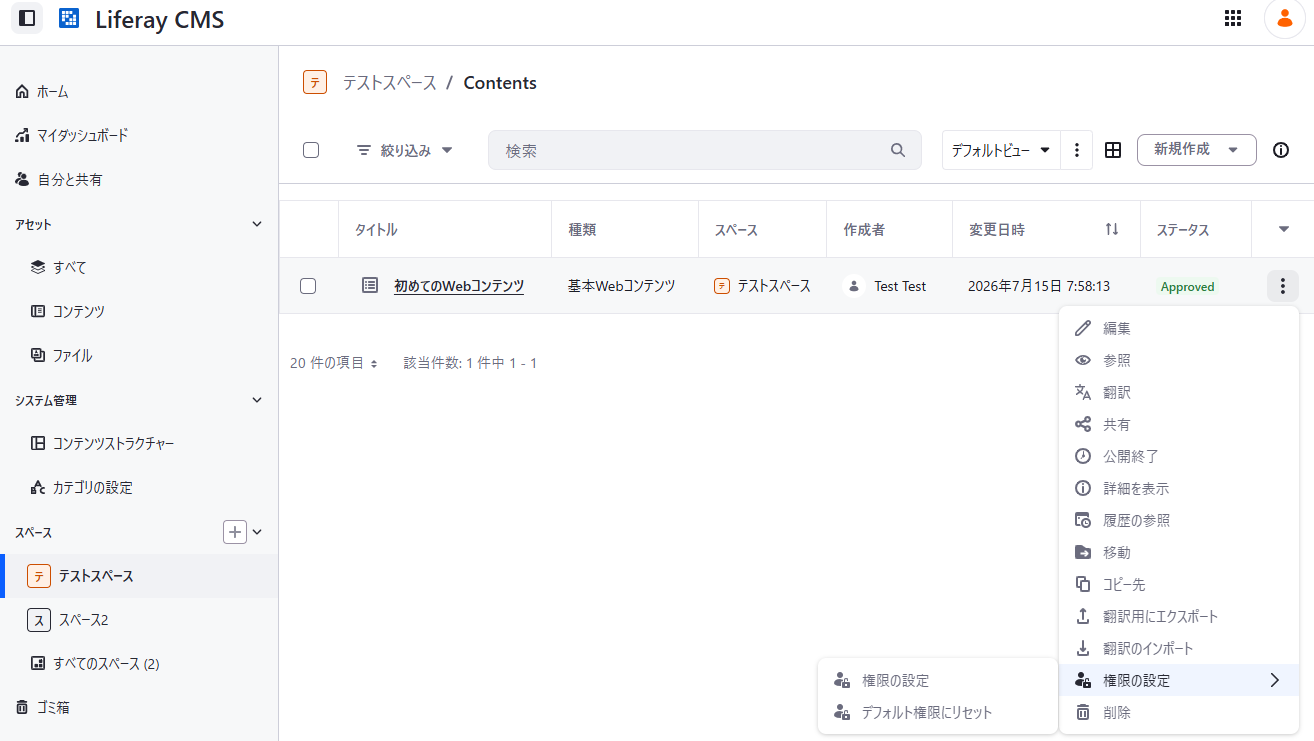1314x741 pixels.
Task: Collapse the アセット section chevron
Action: click(x=257, y=225)
